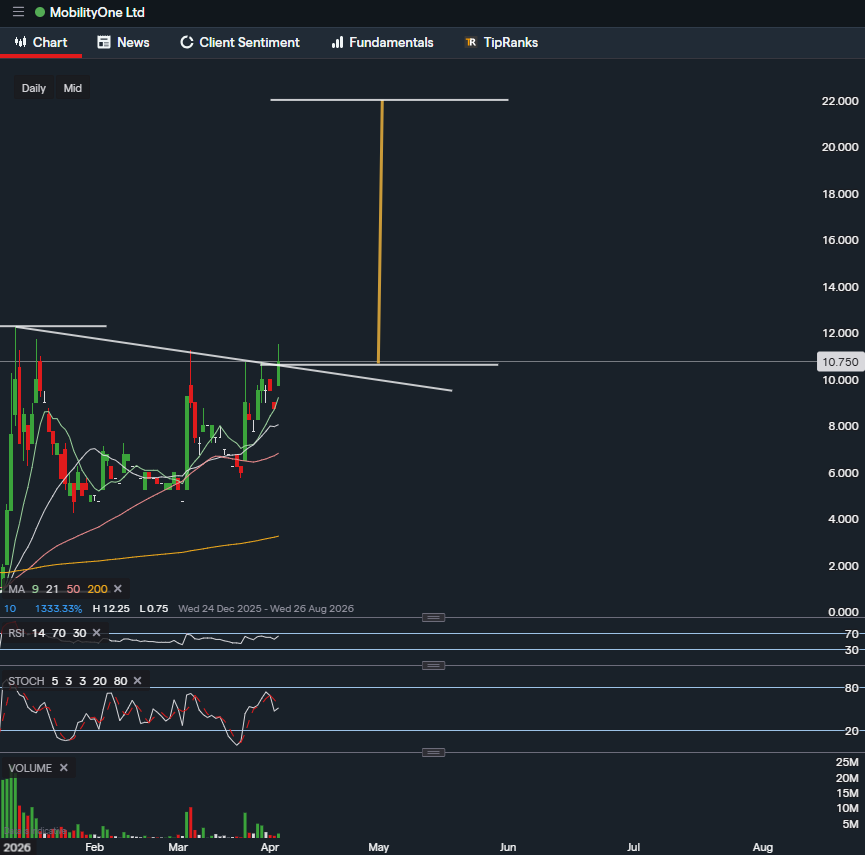Click the Chart tab candlestick icon
Image resolution: width=865 pixels, height=855 pixels.
tap(20, 42)
